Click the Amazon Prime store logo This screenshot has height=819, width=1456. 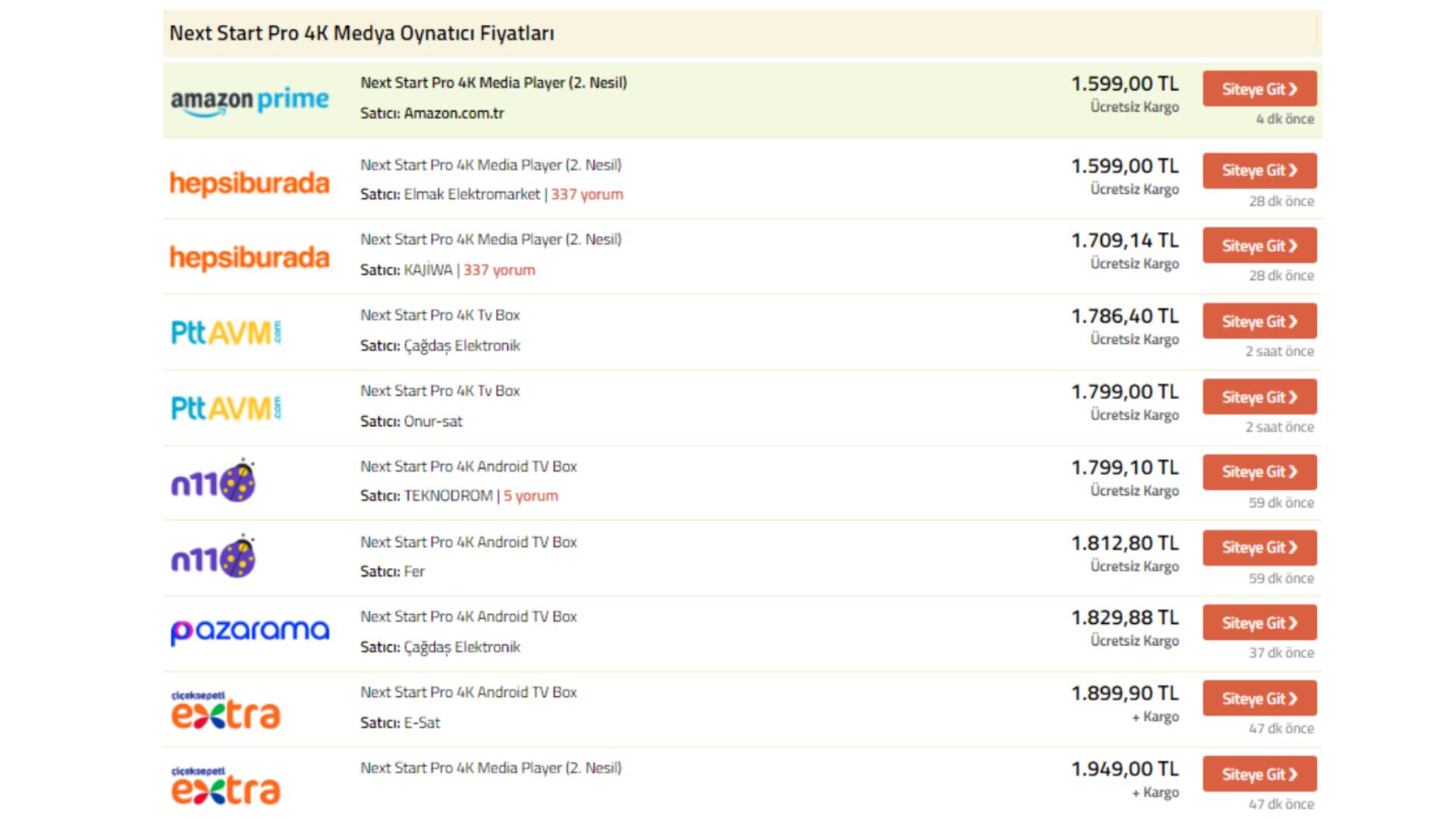point(249,101)
